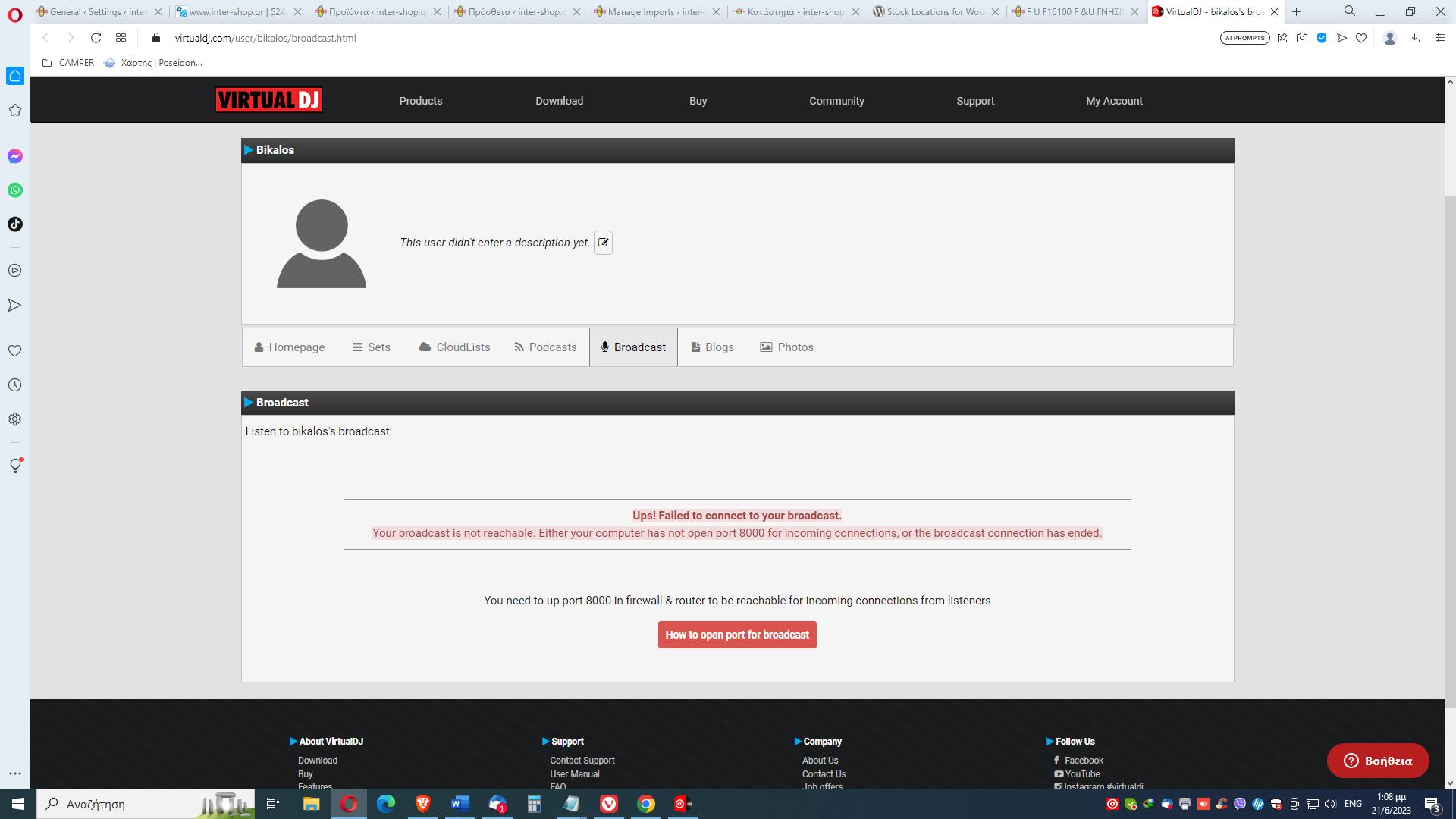1456x819 pixels.
Task: Open Opera sidebar settings gear
Action: pos(15,419)
